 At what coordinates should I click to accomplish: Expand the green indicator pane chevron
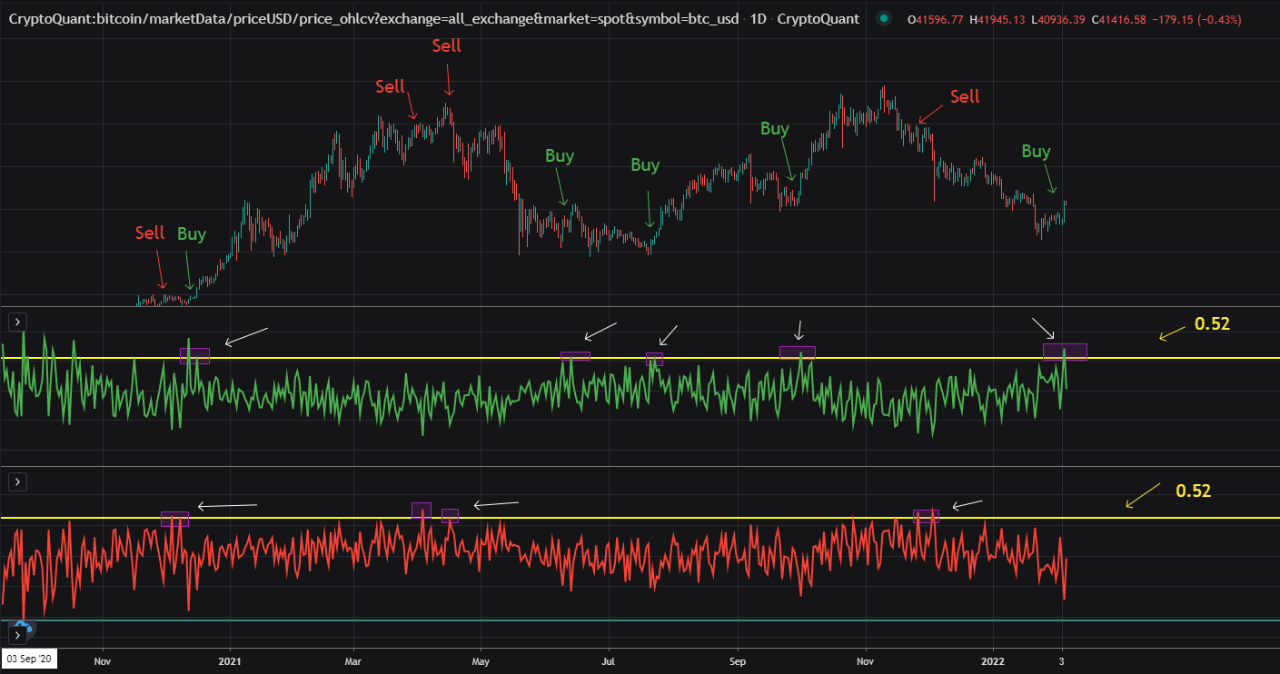click(x=18, y=322)
